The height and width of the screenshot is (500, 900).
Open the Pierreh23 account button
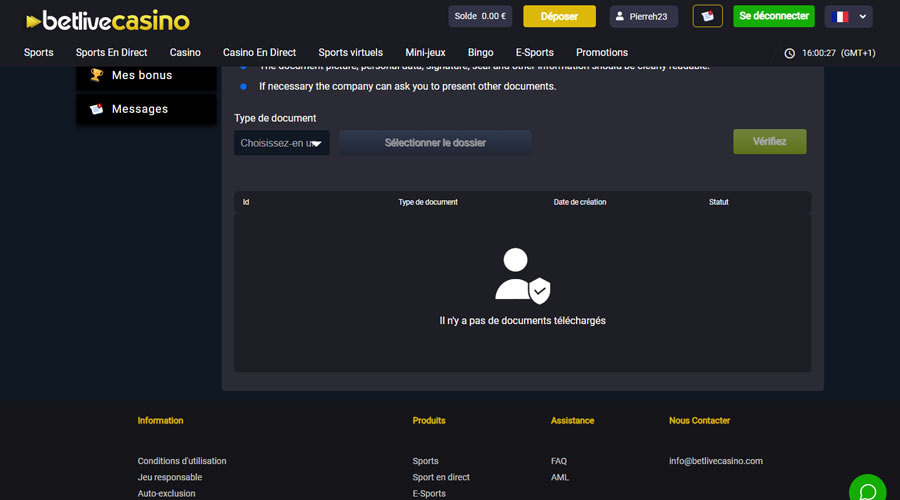(x=643, y=16)
